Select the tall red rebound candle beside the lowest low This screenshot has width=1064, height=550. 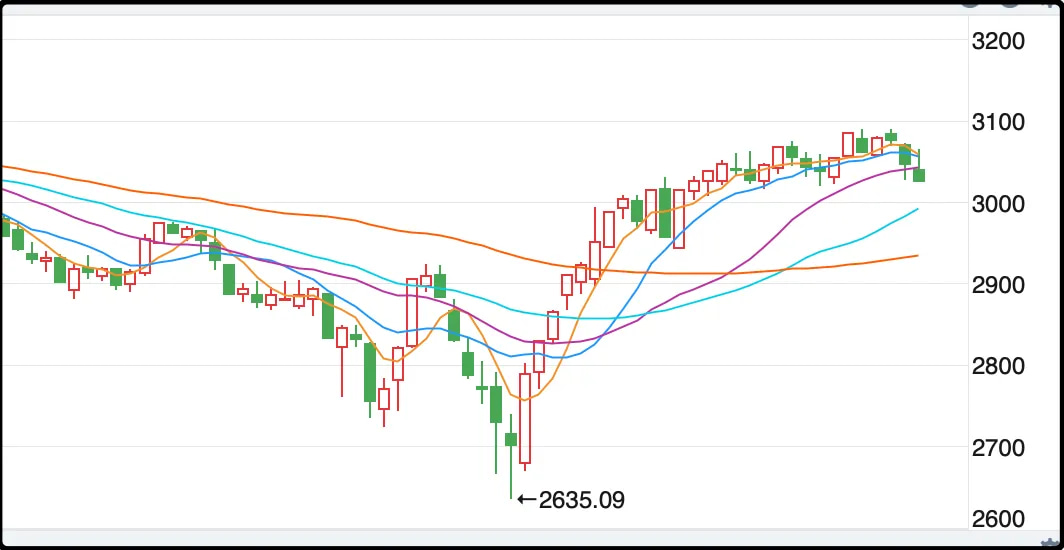click(x=525, y=418)
